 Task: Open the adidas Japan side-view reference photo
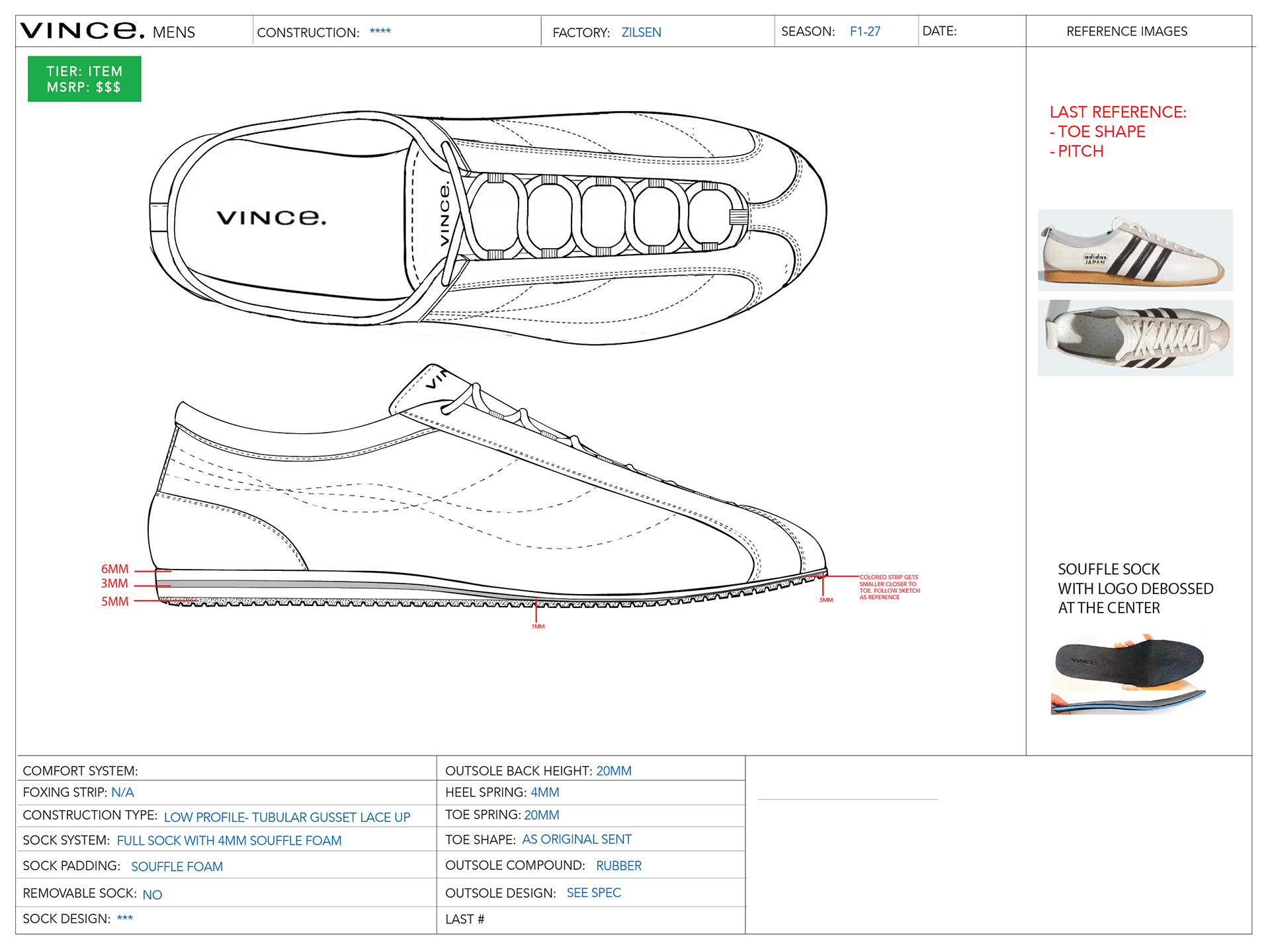pos(1135,250)
